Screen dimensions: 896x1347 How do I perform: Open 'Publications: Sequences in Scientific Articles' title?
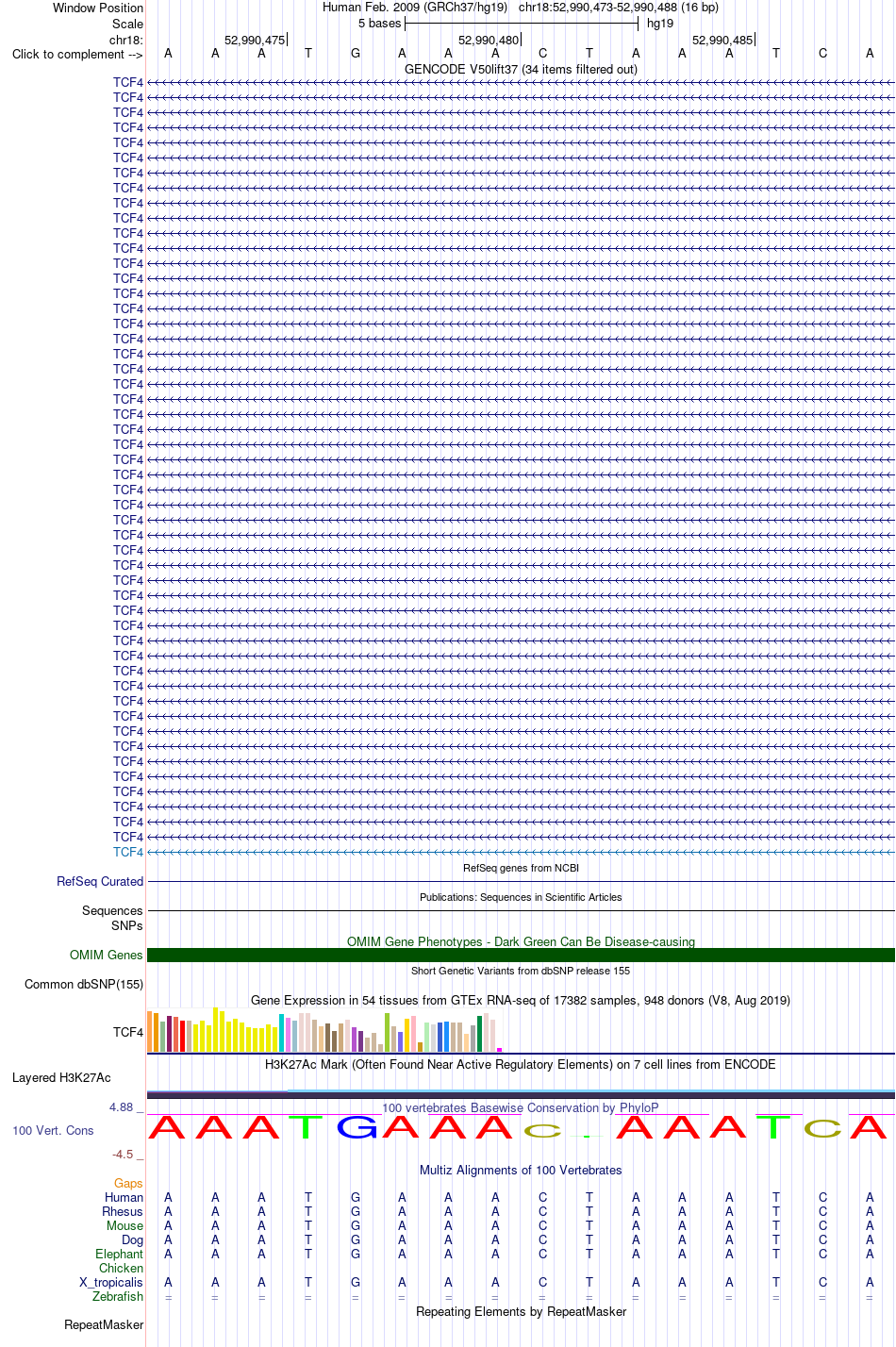[521, 897]
